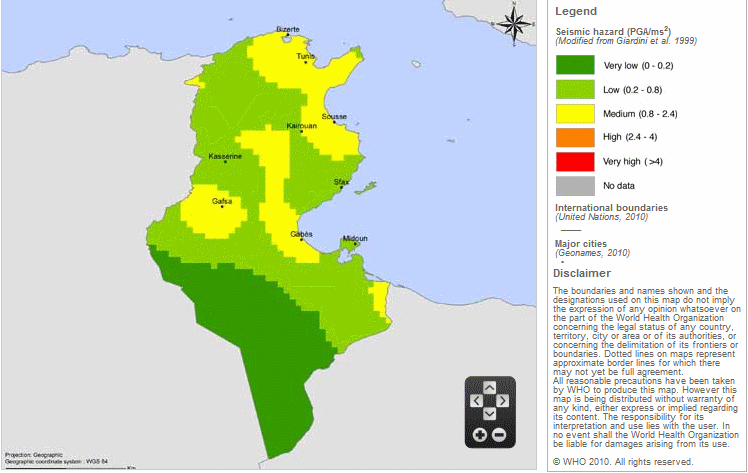The image size is (748, 473).
Task: Click the Projection: Geographic text
Action: click(x=34, y=455)
